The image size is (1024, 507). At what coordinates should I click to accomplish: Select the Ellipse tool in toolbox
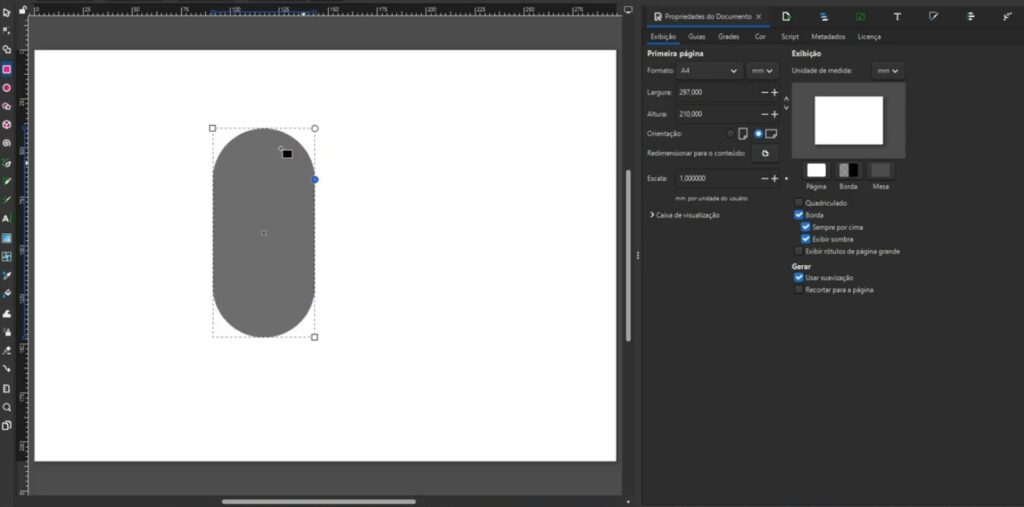pos(7,88)
